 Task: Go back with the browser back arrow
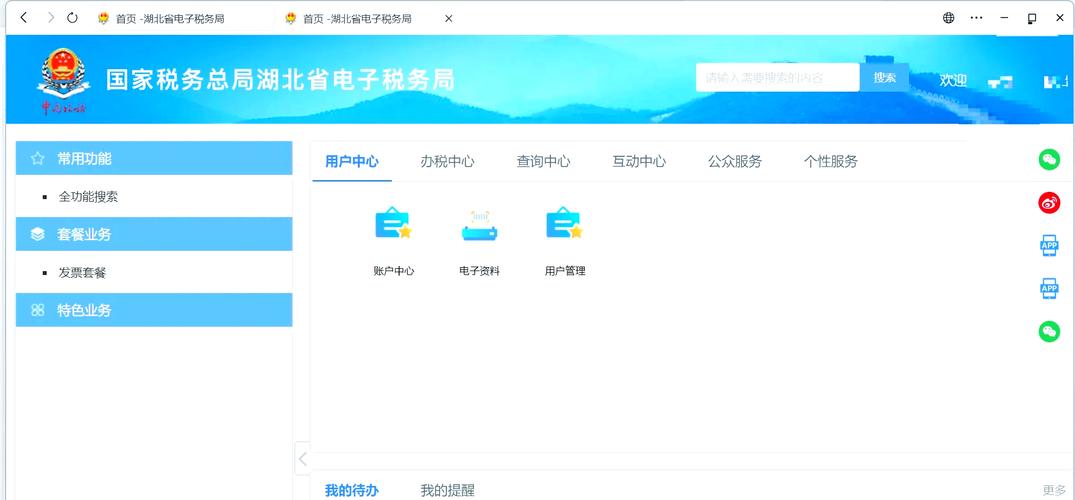pos(24,18)
